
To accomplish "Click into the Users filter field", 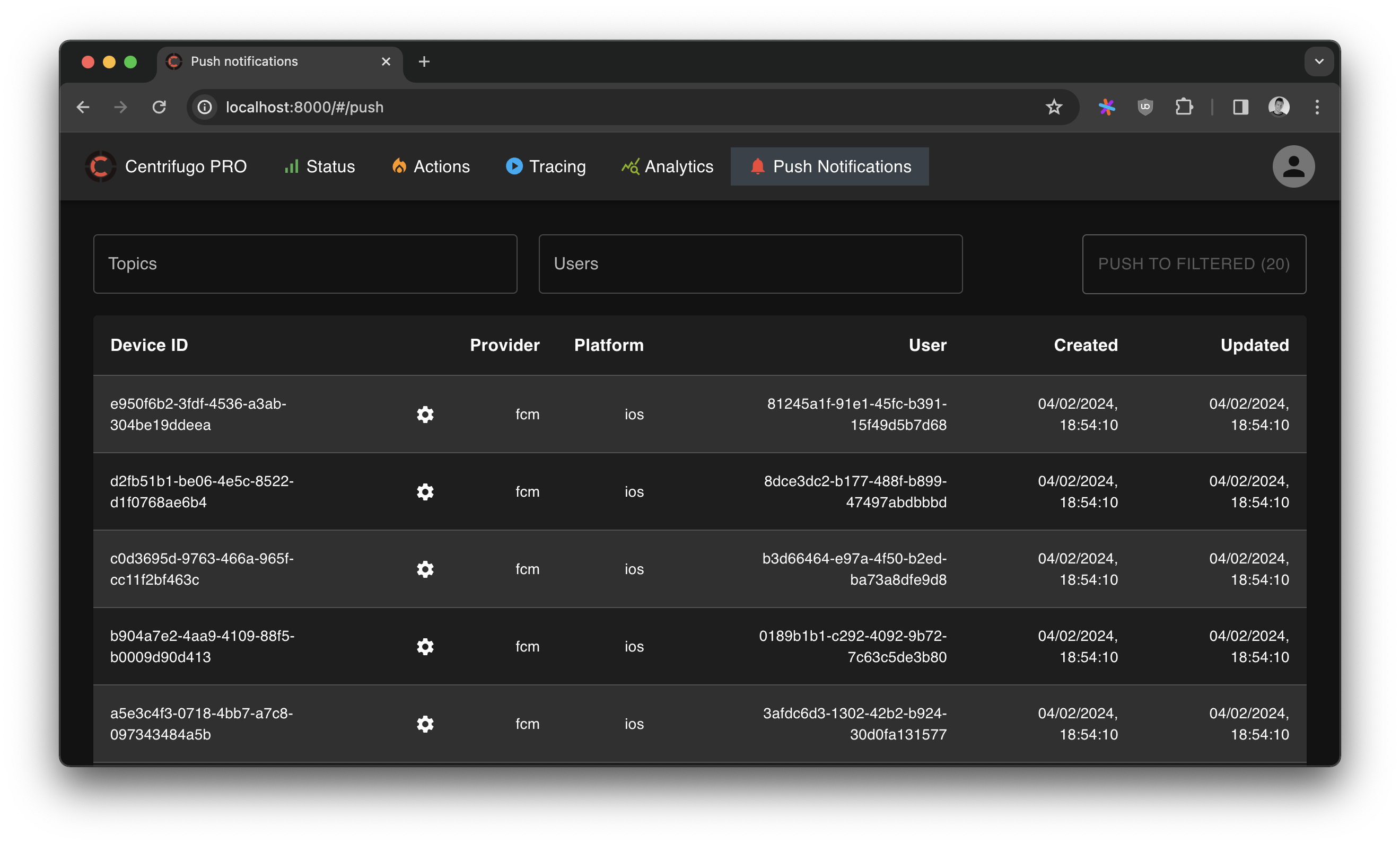I will (750, 264).
